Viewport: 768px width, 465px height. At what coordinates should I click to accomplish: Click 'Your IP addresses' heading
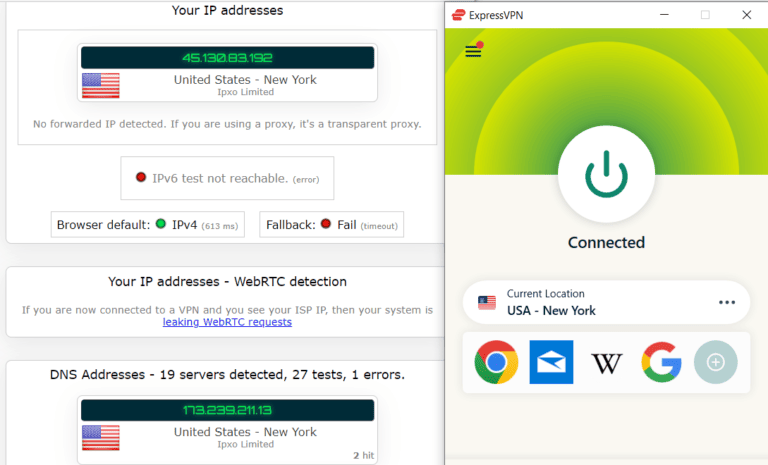pyautogui.click(x=227, y=10)
